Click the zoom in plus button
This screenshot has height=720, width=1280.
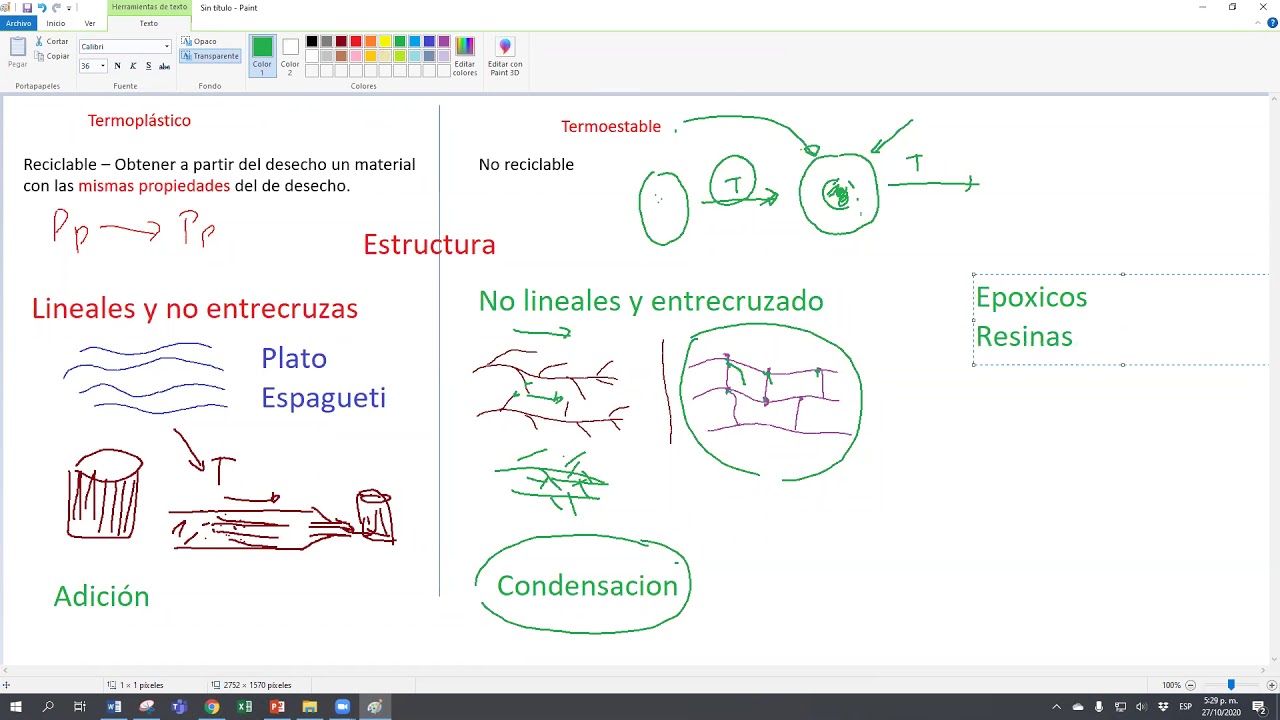pos(1271,685)
